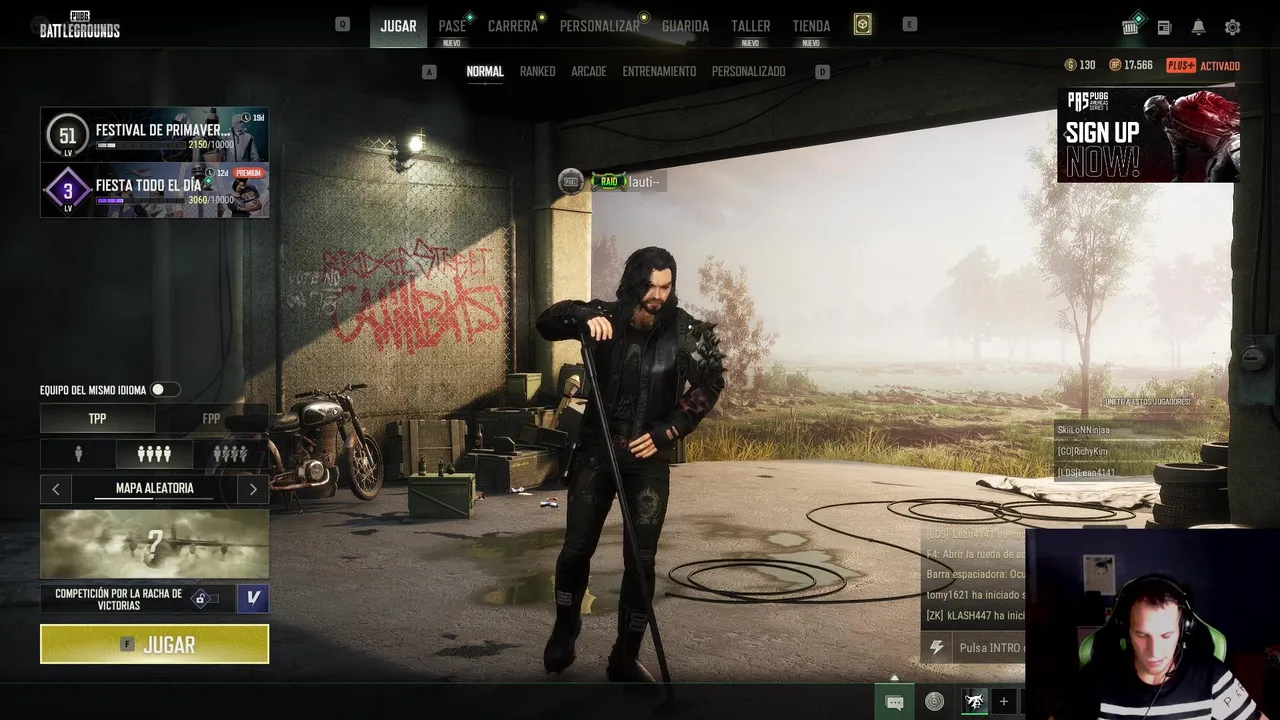
Task: Go to previous map with left arrow
Action: coord(56,489)
